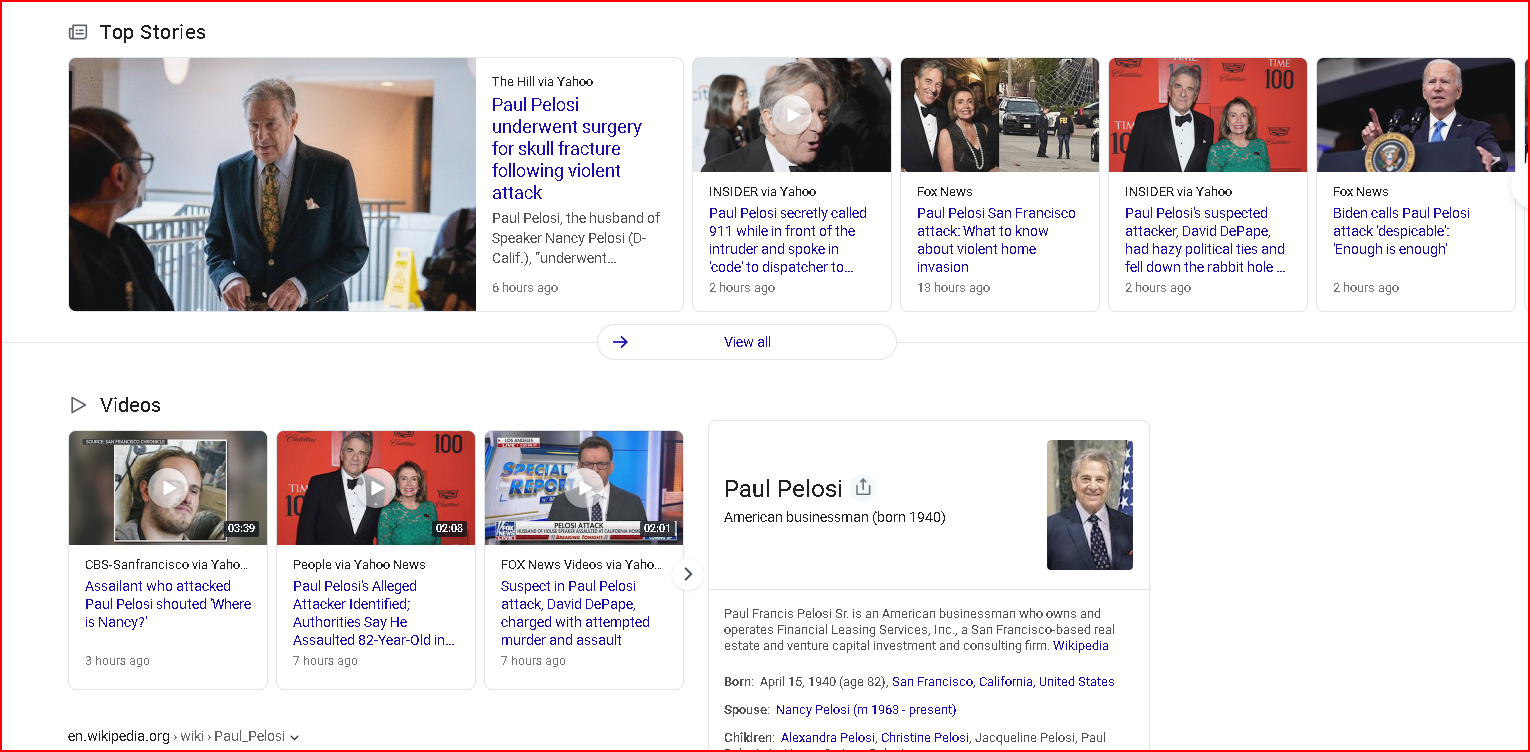Image resolution: width=1530 pixels, height=752 pixels.
Task: Open View all top stories
Action: (747, 342)
